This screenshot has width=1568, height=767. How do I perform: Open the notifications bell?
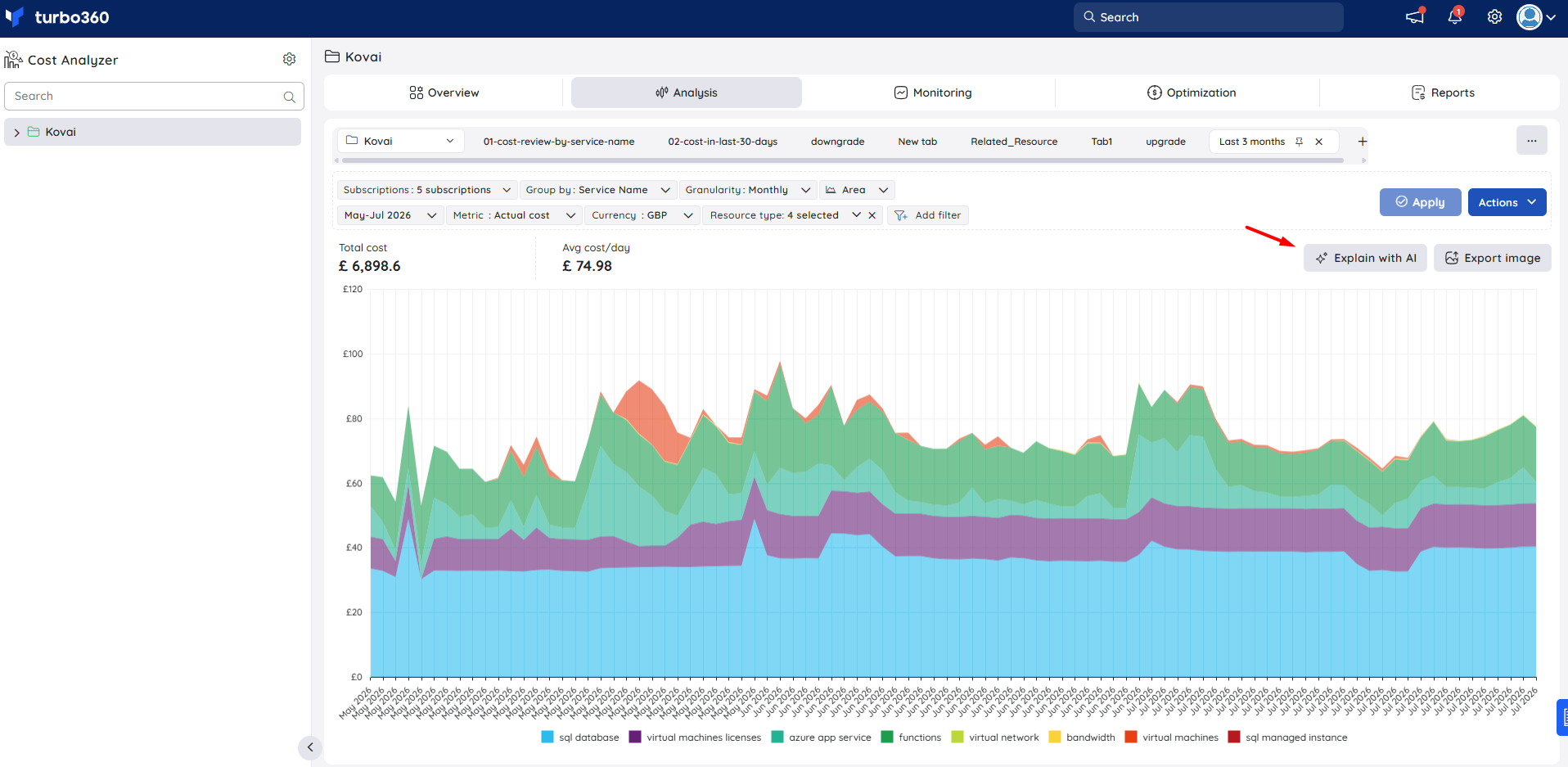click(x=1455, y=16)
